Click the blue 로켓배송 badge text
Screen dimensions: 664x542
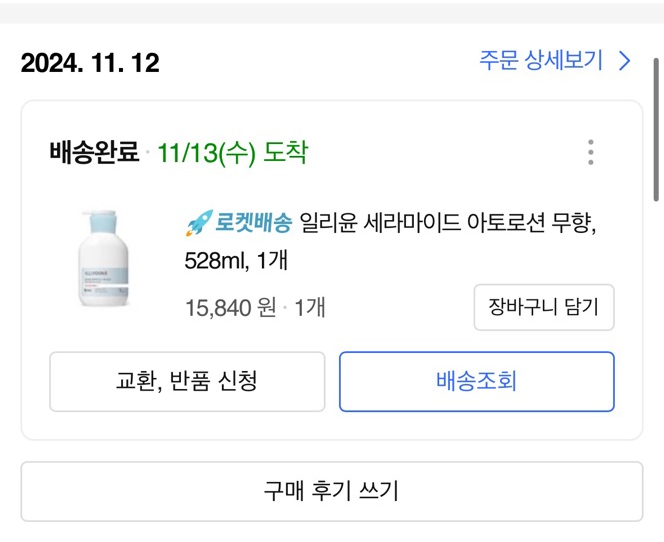coord(254,223)
